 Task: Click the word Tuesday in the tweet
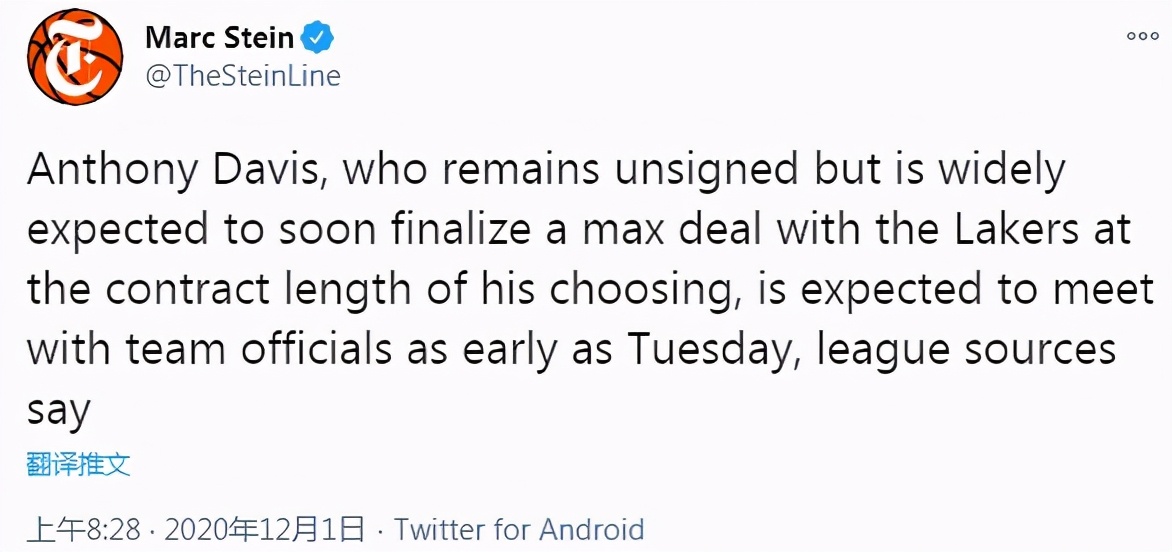point(714,350)
